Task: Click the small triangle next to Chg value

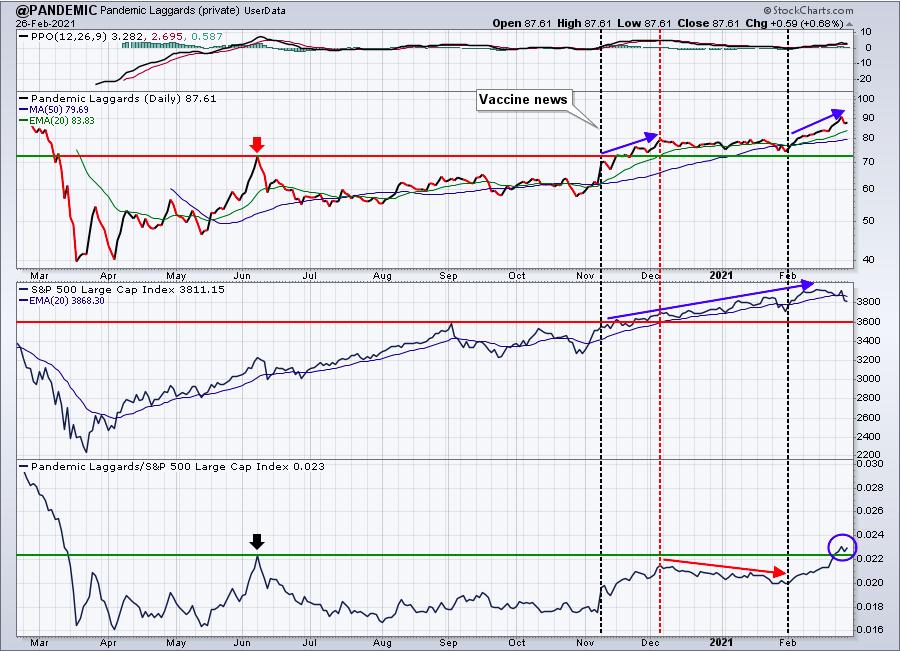Action: 849,24
